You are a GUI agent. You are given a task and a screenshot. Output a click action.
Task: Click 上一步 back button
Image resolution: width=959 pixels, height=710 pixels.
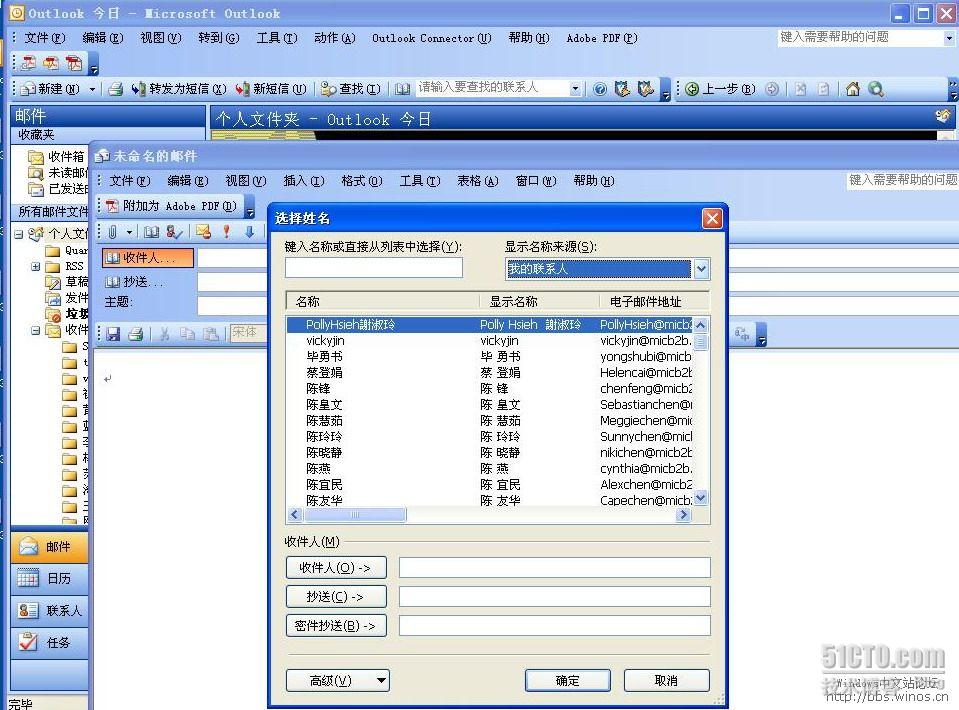tap(720, 89)
